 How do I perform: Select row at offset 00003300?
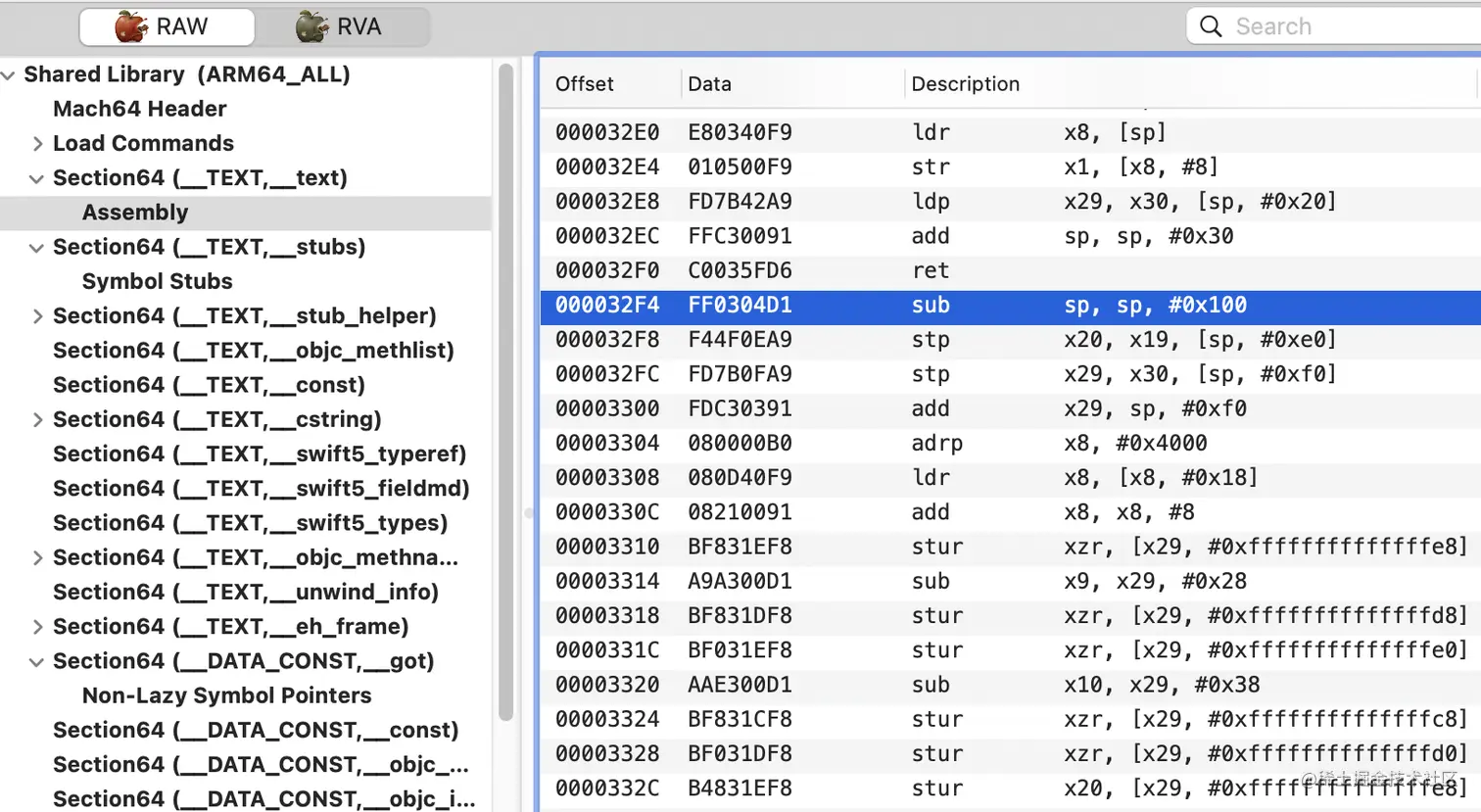click(x=1011, y=408)
